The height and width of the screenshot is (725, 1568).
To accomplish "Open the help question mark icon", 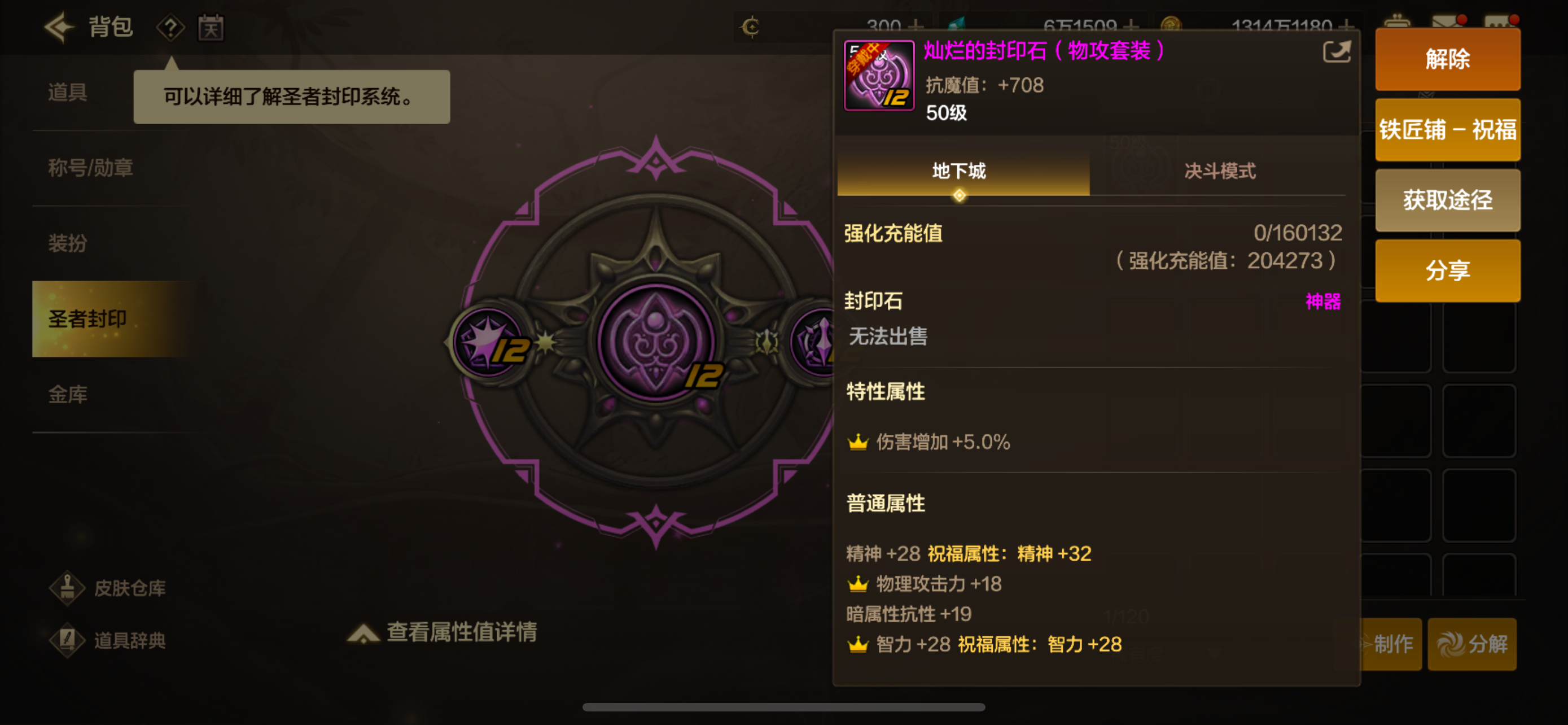I will tap(170, 28).
